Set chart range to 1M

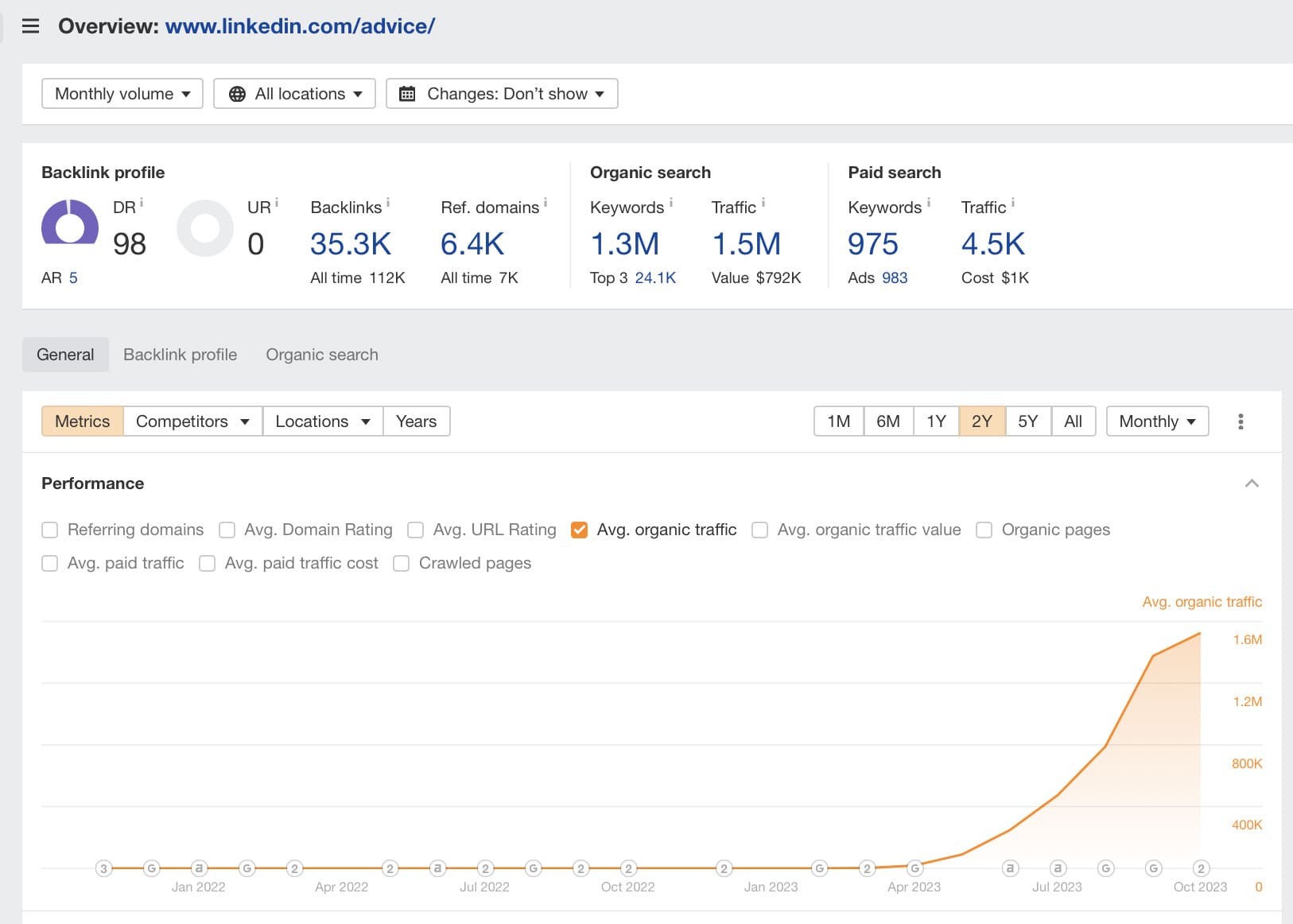pyautogui.click(x=839, y=421)
